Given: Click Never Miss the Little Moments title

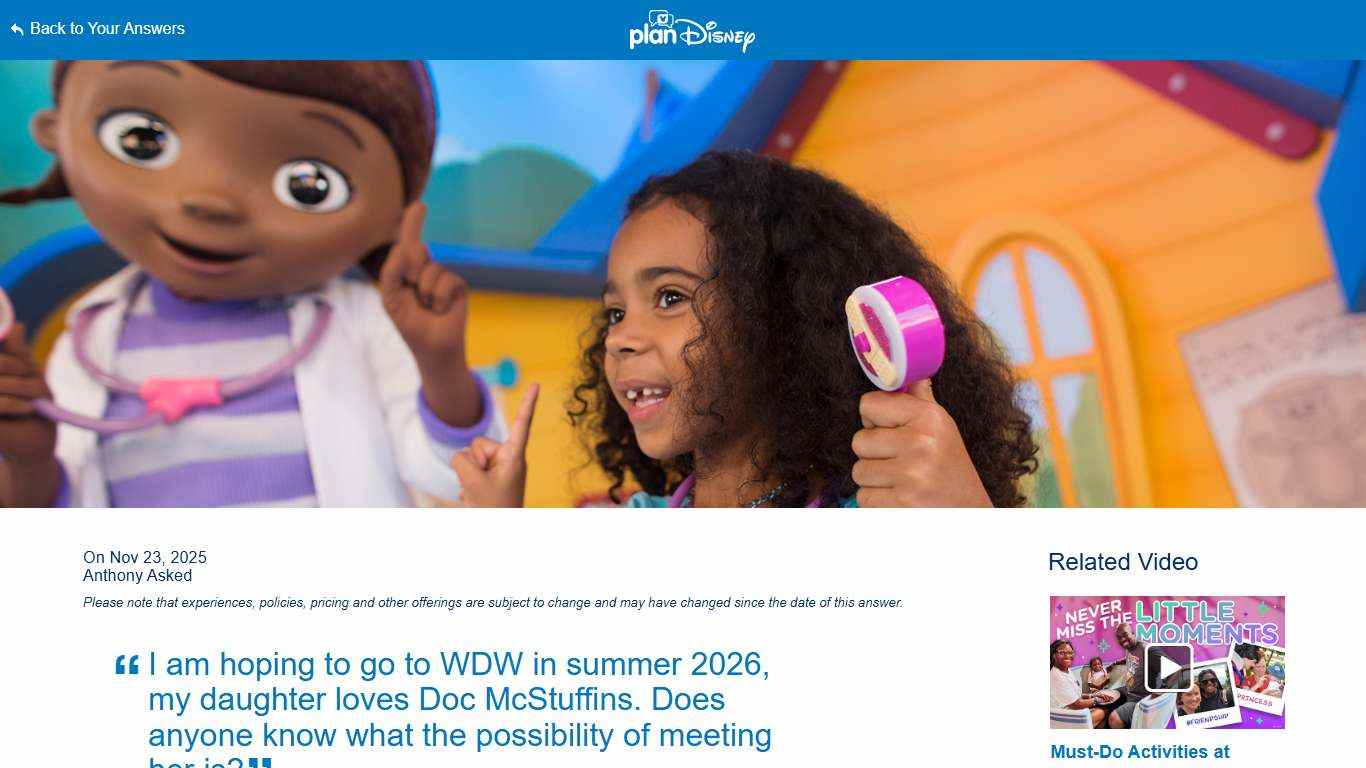Looking at the screenshot, I should point(1165,620).
